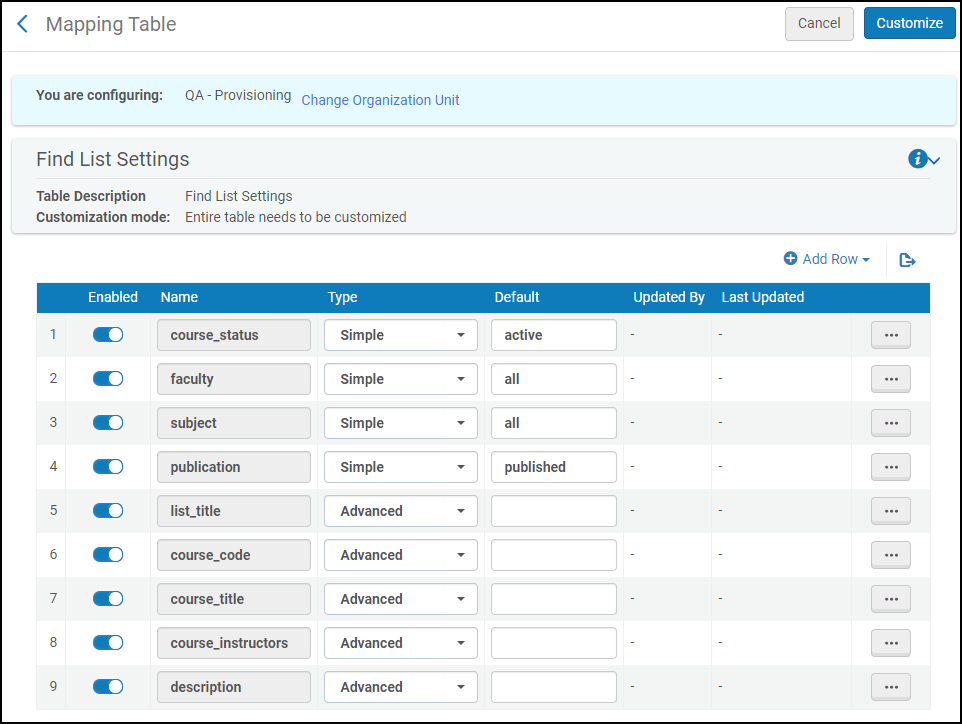
Task: Open row actions menu for course_status
Action: tap(890, 335)
